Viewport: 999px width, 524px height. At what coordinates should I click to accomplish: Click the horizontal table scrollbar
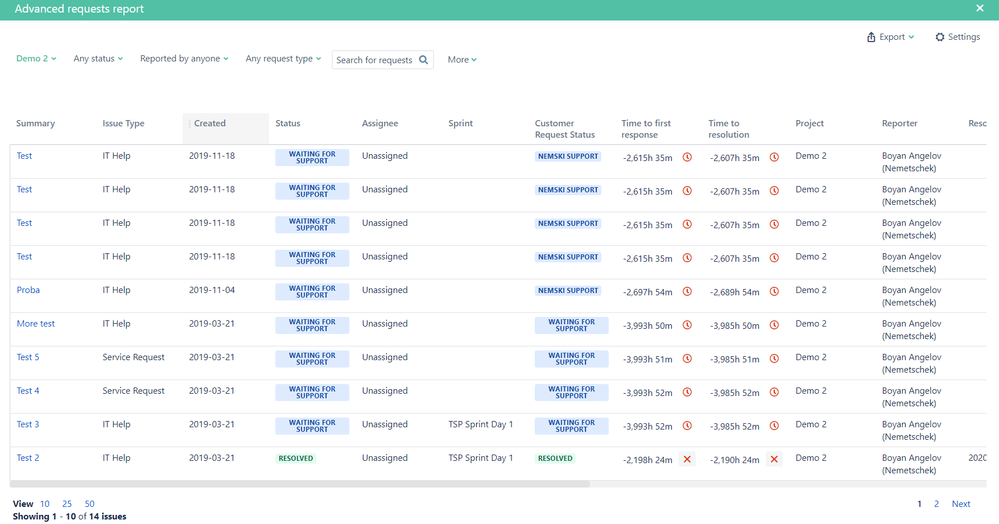point(299,484)
